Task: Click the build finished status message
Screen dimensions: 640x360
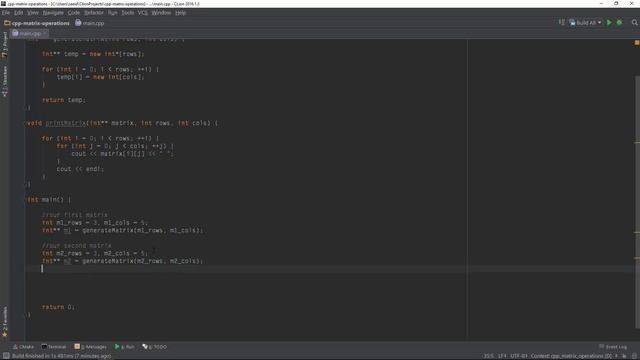Action: click(x=61, y=356)
